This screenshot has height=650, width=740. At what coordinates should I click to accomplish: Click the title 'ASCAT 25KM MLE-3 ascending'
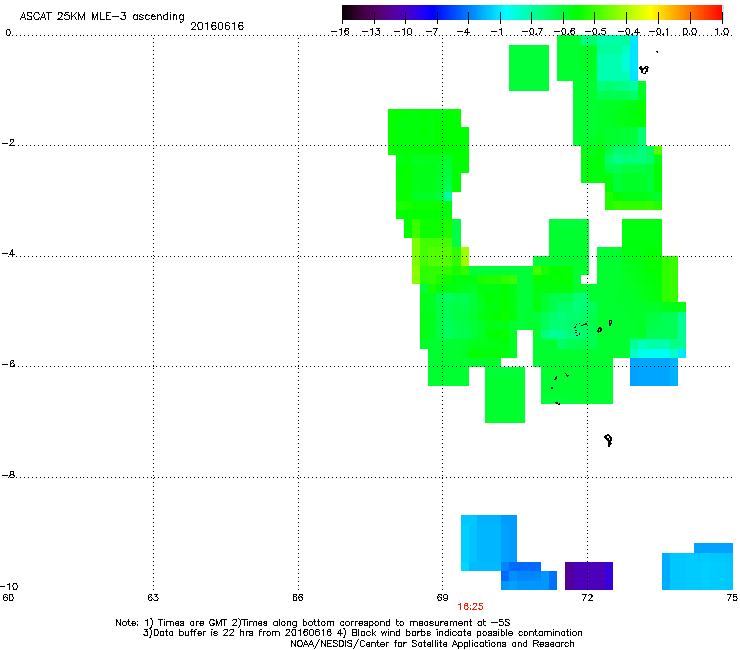tap(102, 16)
